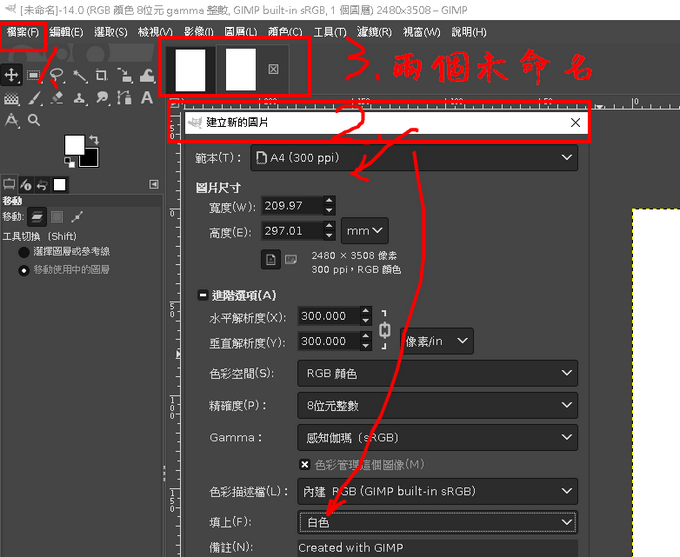Pick the Fuzzy Select magic wand tool

click(79, 75)
